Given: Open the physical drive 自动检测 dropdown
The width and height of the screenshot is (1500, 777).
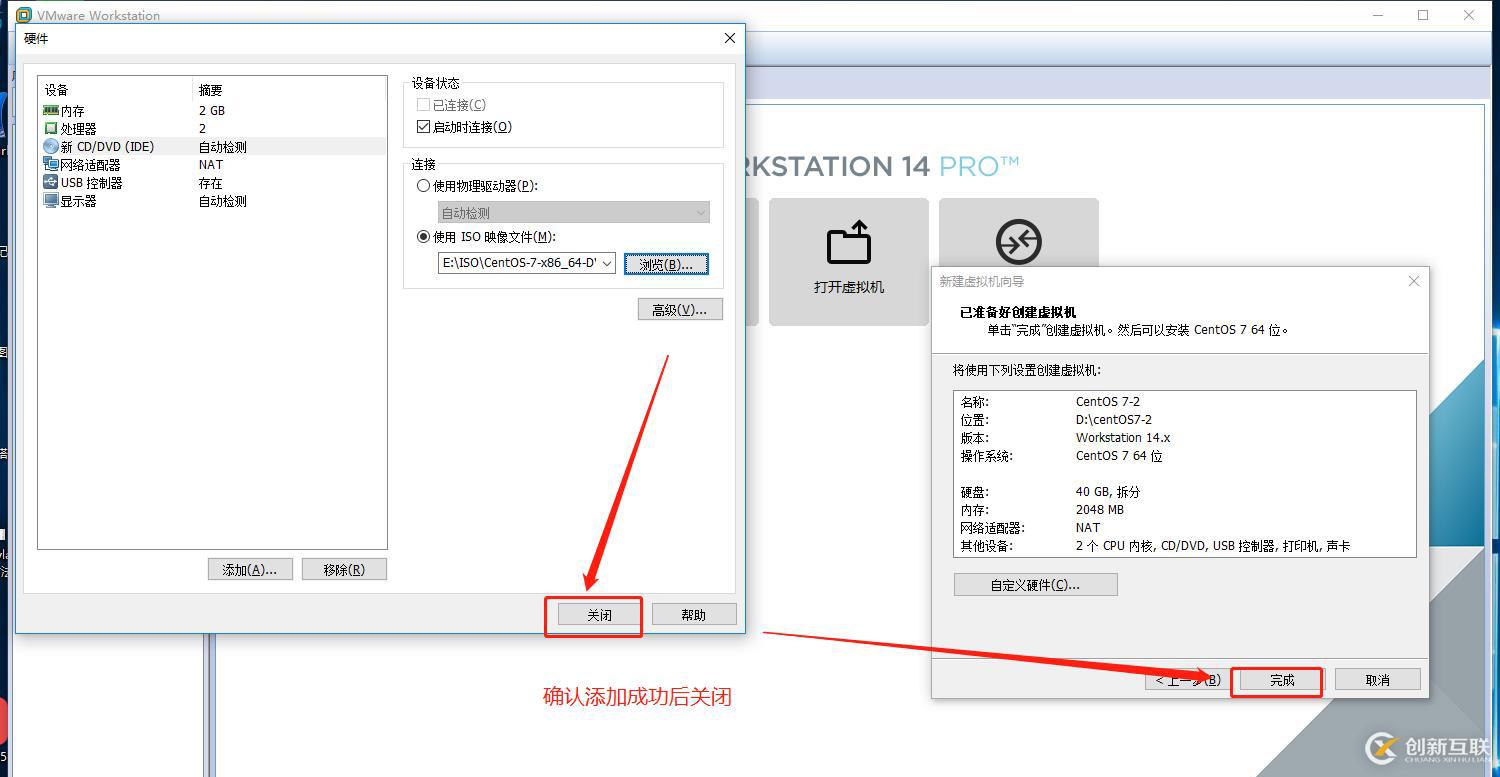Looking at the screenshot, I should click(574, 212).
